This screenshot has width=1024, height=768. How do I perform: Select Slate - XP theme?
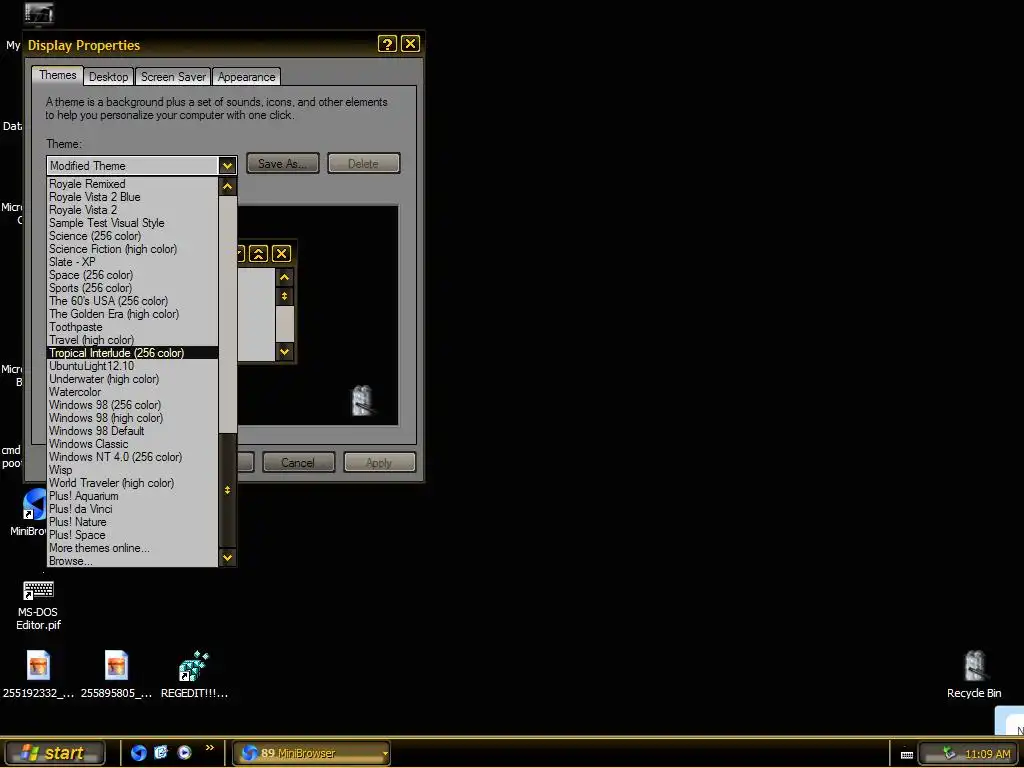133,262
